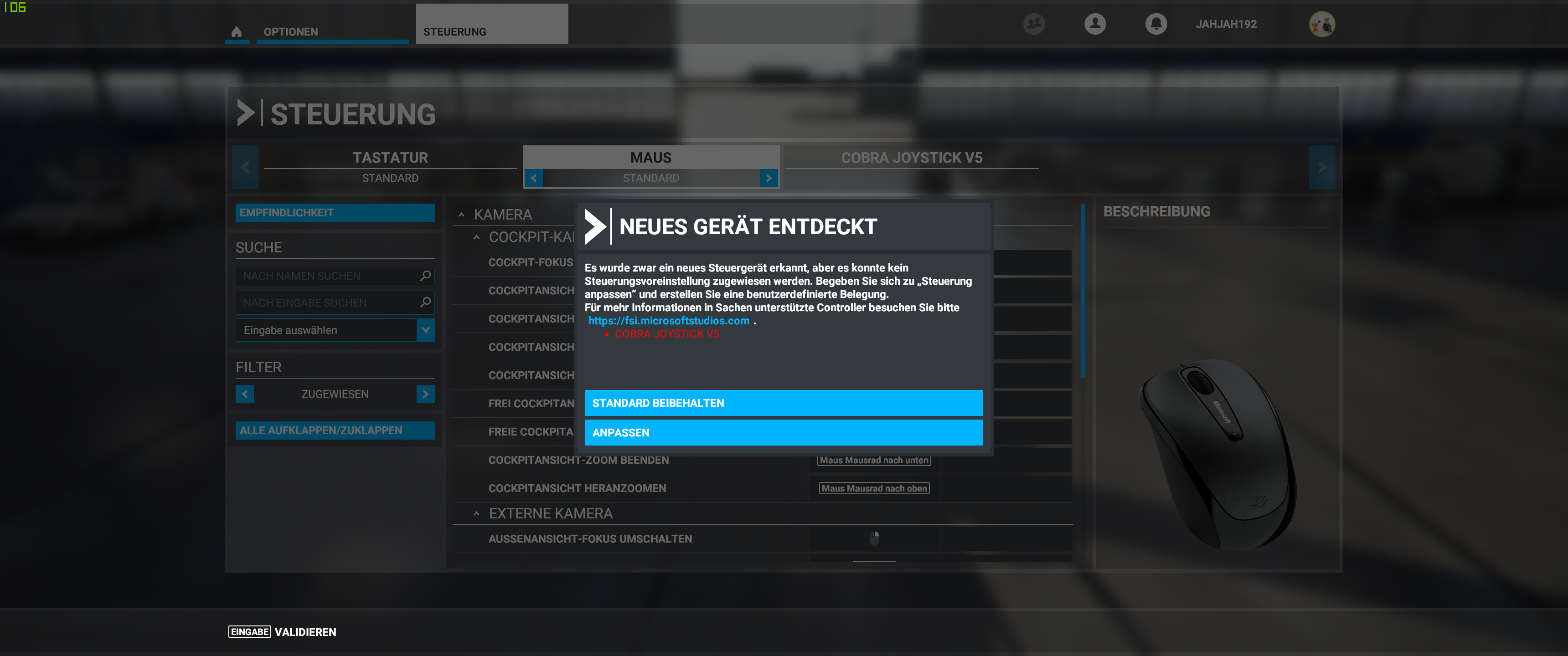Click the home icon in top bar

coord(237,31)
